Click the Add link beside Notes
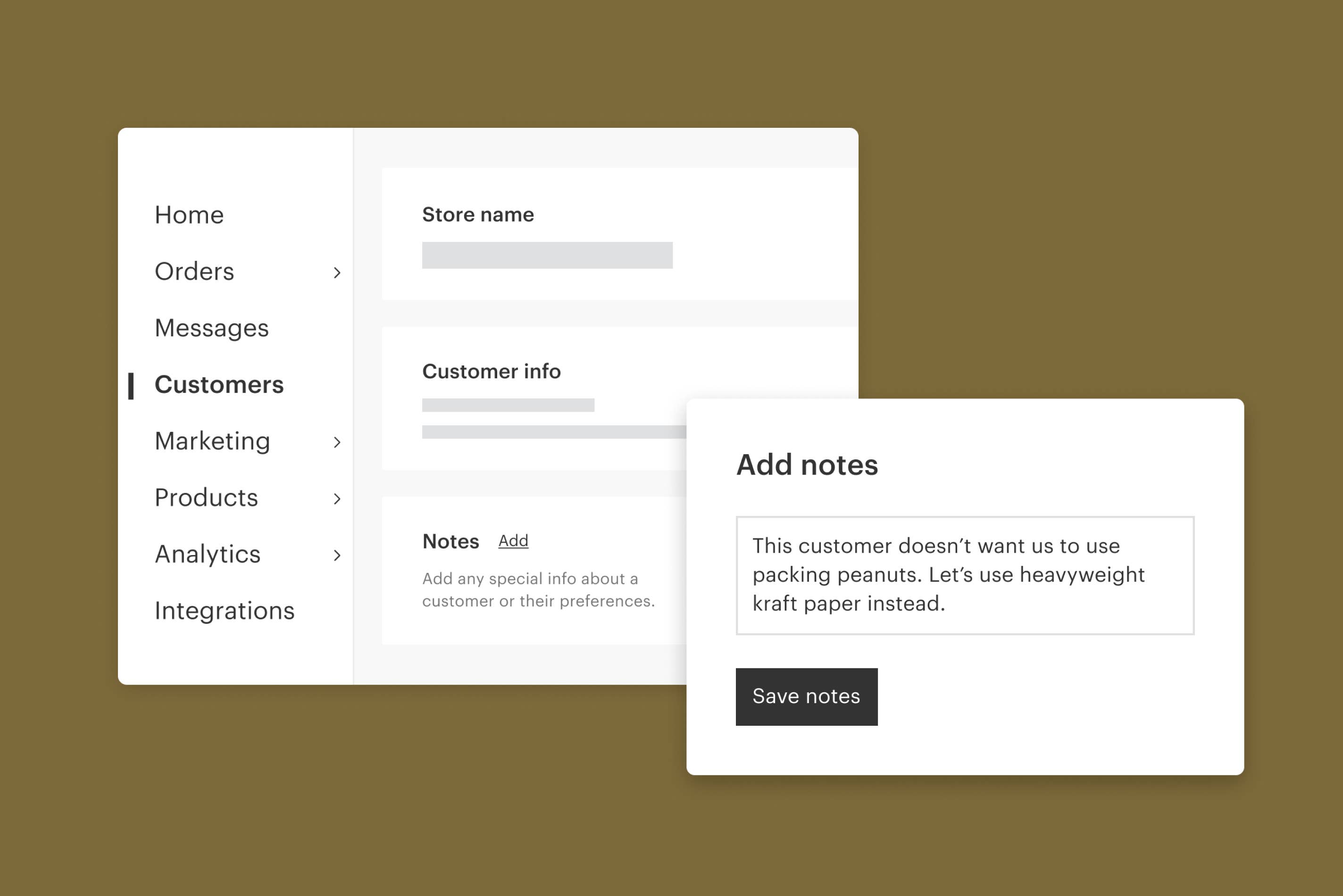Viewport: 1343px width, 896px height. point(513,540)
